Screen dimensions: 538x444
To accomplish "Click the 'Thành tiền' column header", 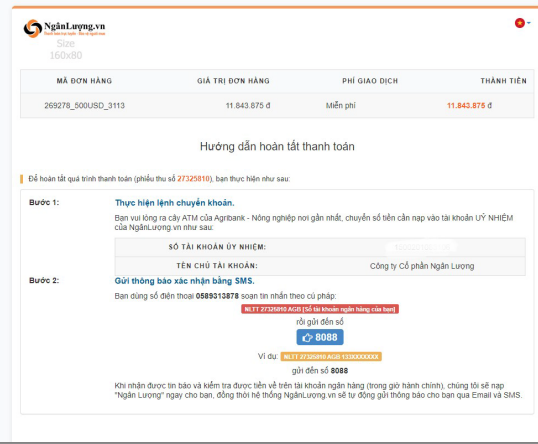I will (x=503, y=81).
